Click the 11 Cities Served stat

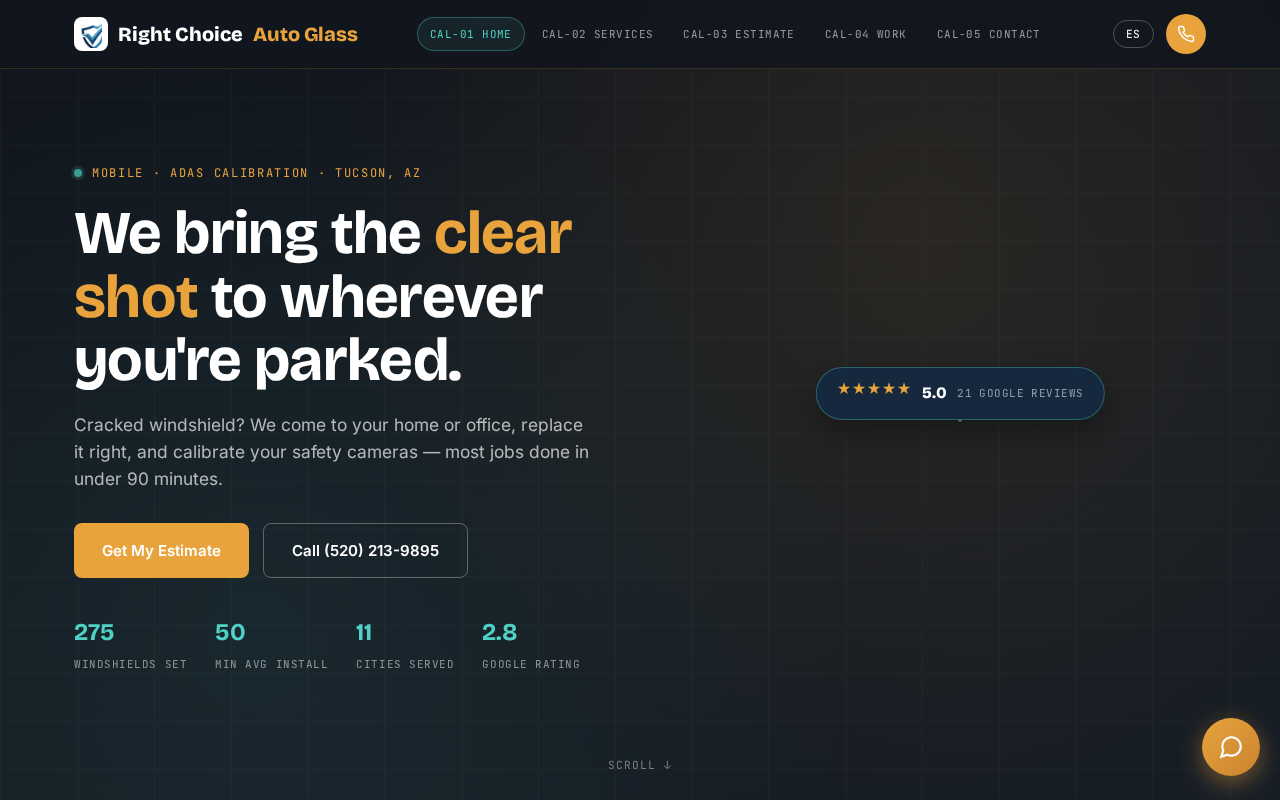pos(405,646)
